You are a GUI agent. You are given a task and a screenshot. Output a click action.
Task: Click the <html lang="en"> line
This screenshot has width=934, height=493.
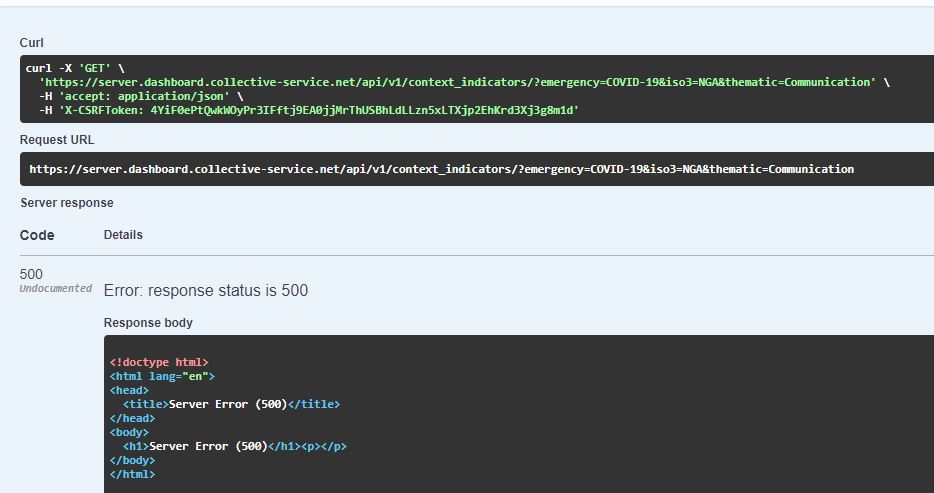pos(162,376)
